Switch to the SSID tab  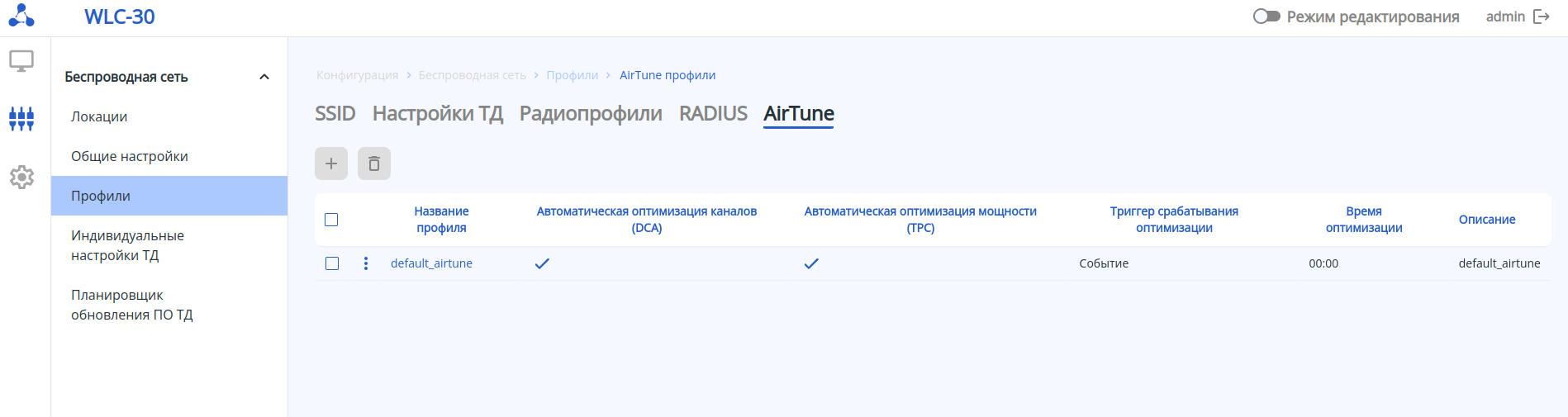click(x=335, y=113)
